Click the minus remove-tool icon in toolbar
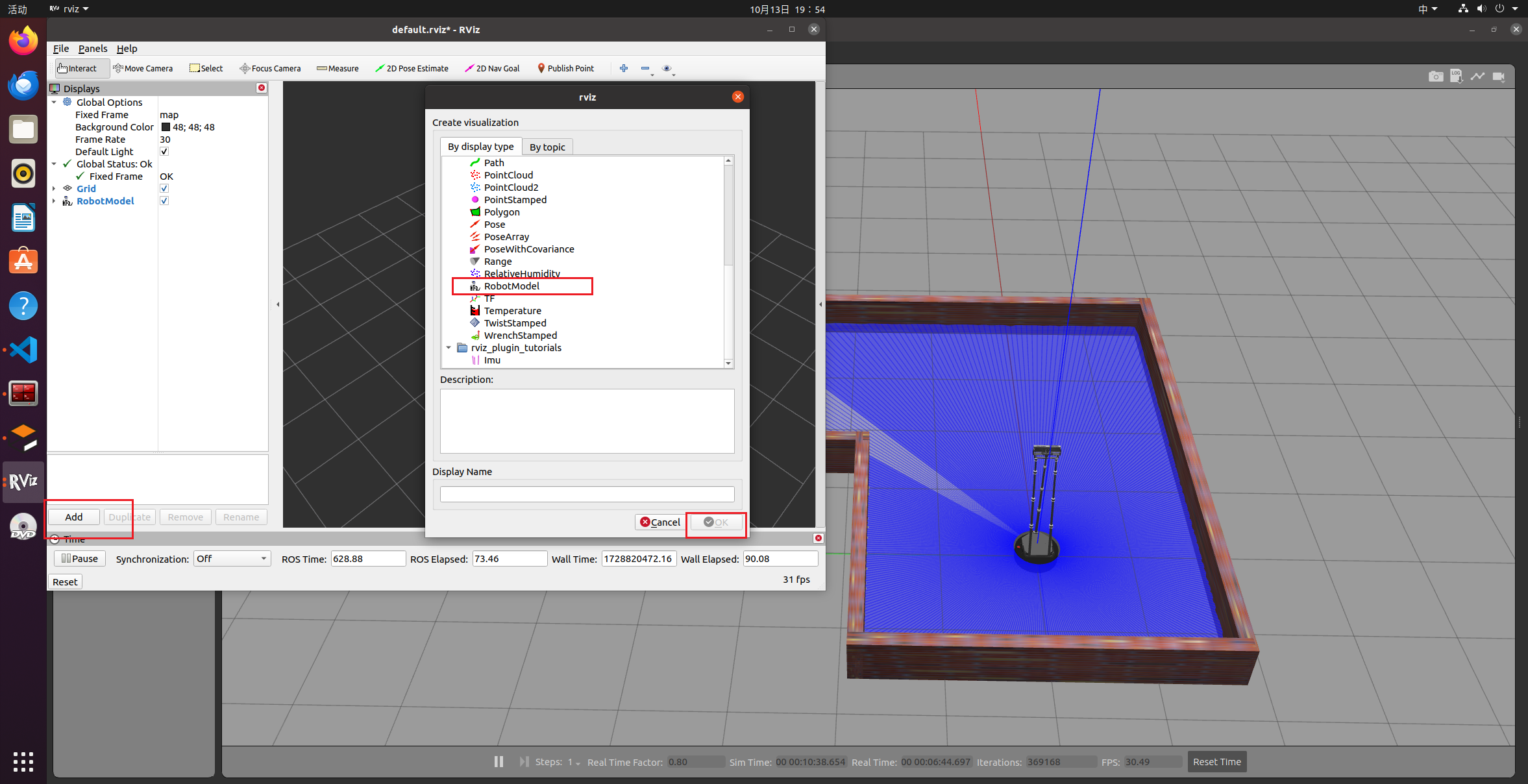The width and height of the screenshot is (1528, 784). (645, 68)
